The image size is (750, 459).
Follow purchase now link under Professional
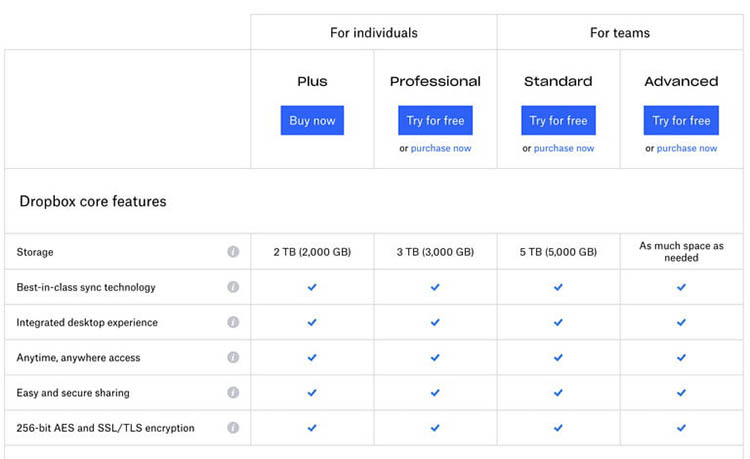(441, 148)
